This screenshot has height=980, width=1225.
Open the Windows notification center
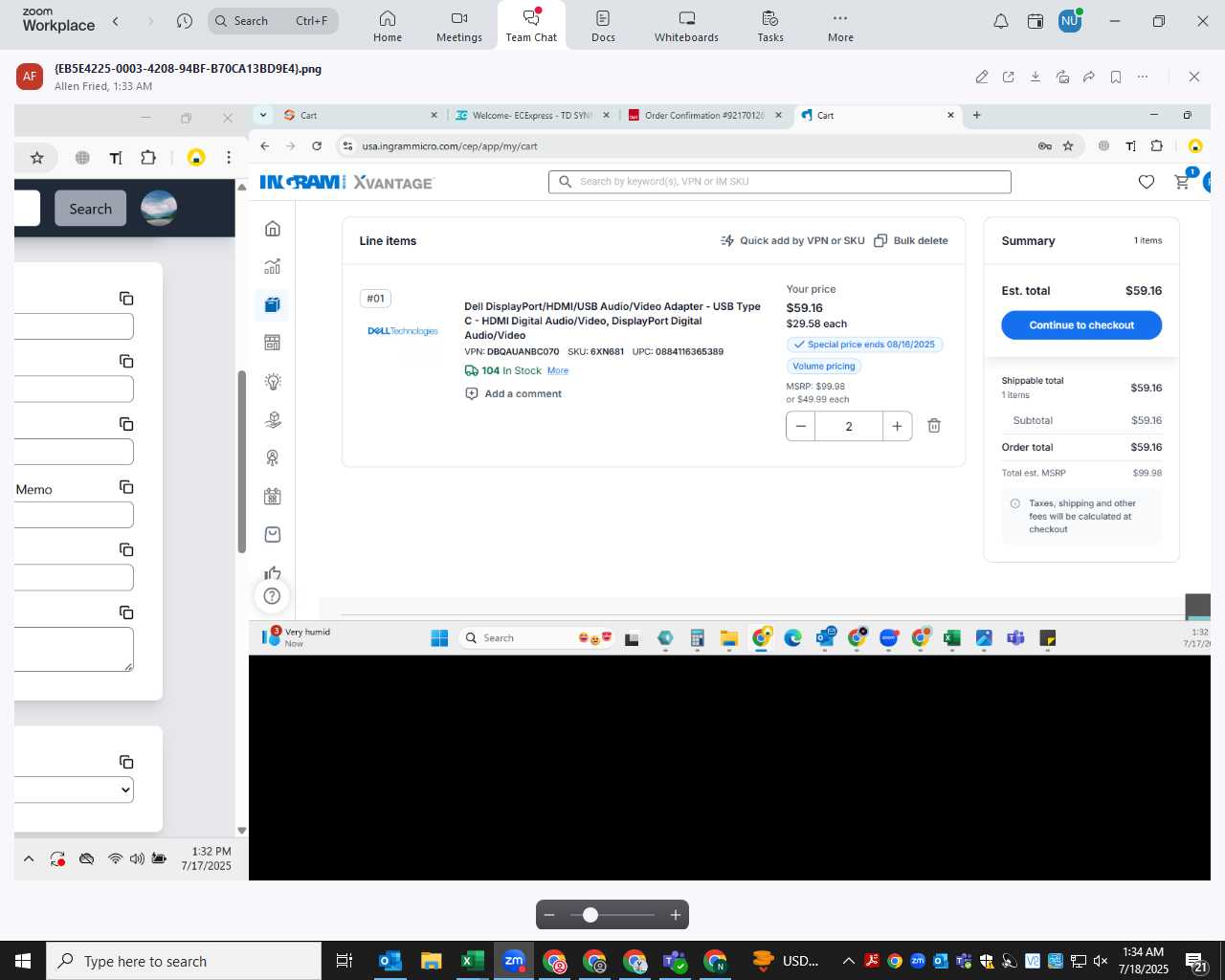point(1197,962)
